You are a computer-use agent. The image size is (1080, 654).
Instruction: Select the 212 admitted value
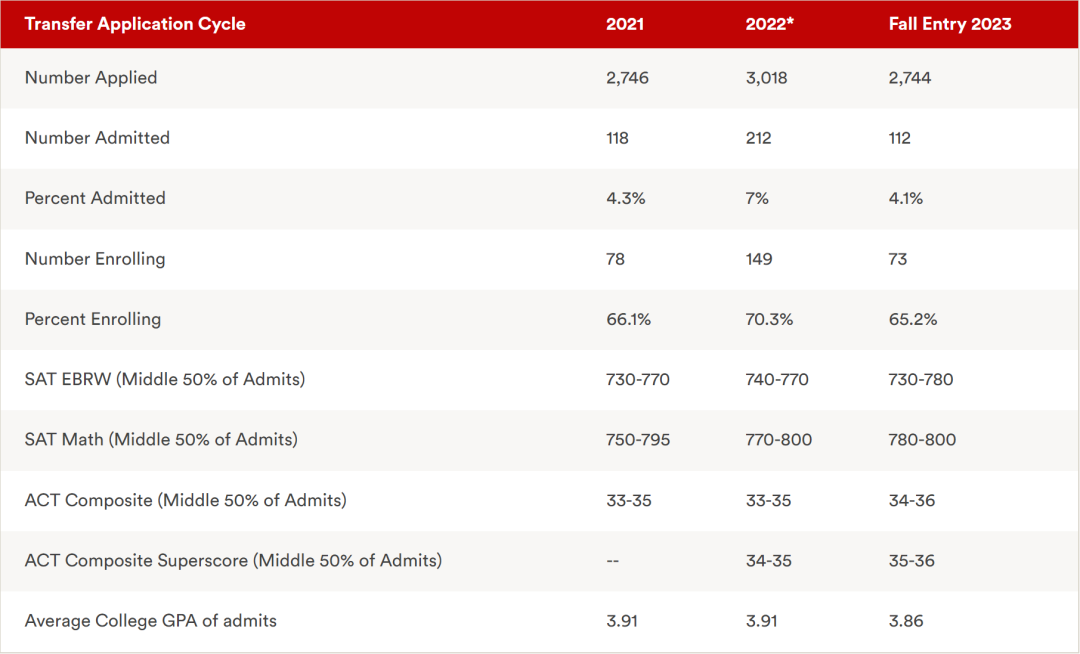click(758, 138)
